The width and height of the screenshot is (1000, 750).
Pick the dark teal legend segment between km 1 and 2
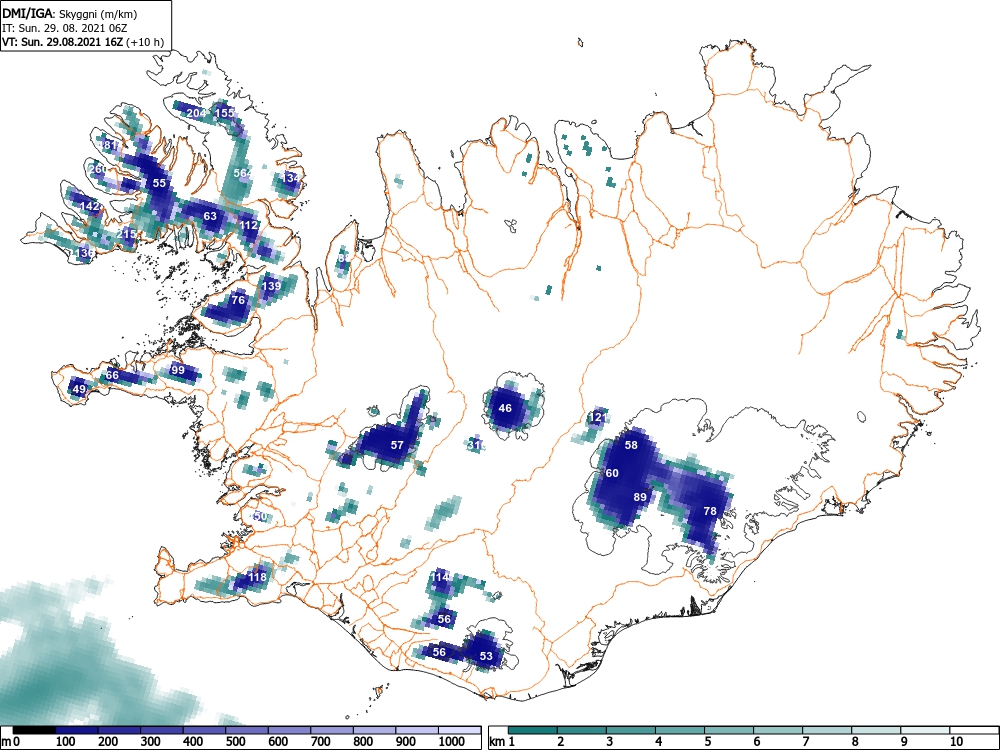click(x=533, y=730)
